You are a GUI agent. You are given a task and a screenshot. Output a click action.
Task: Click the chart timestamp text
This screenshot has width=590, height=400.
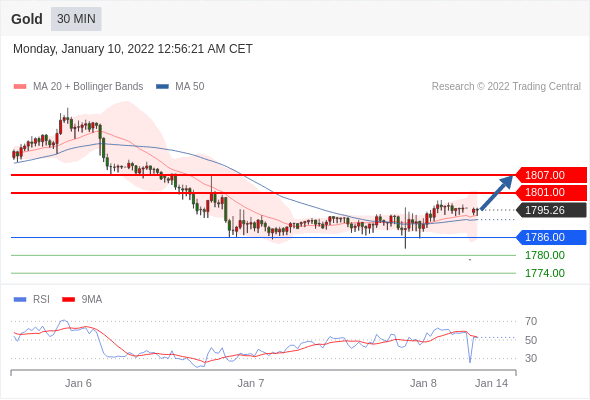(x=133, y=49)
